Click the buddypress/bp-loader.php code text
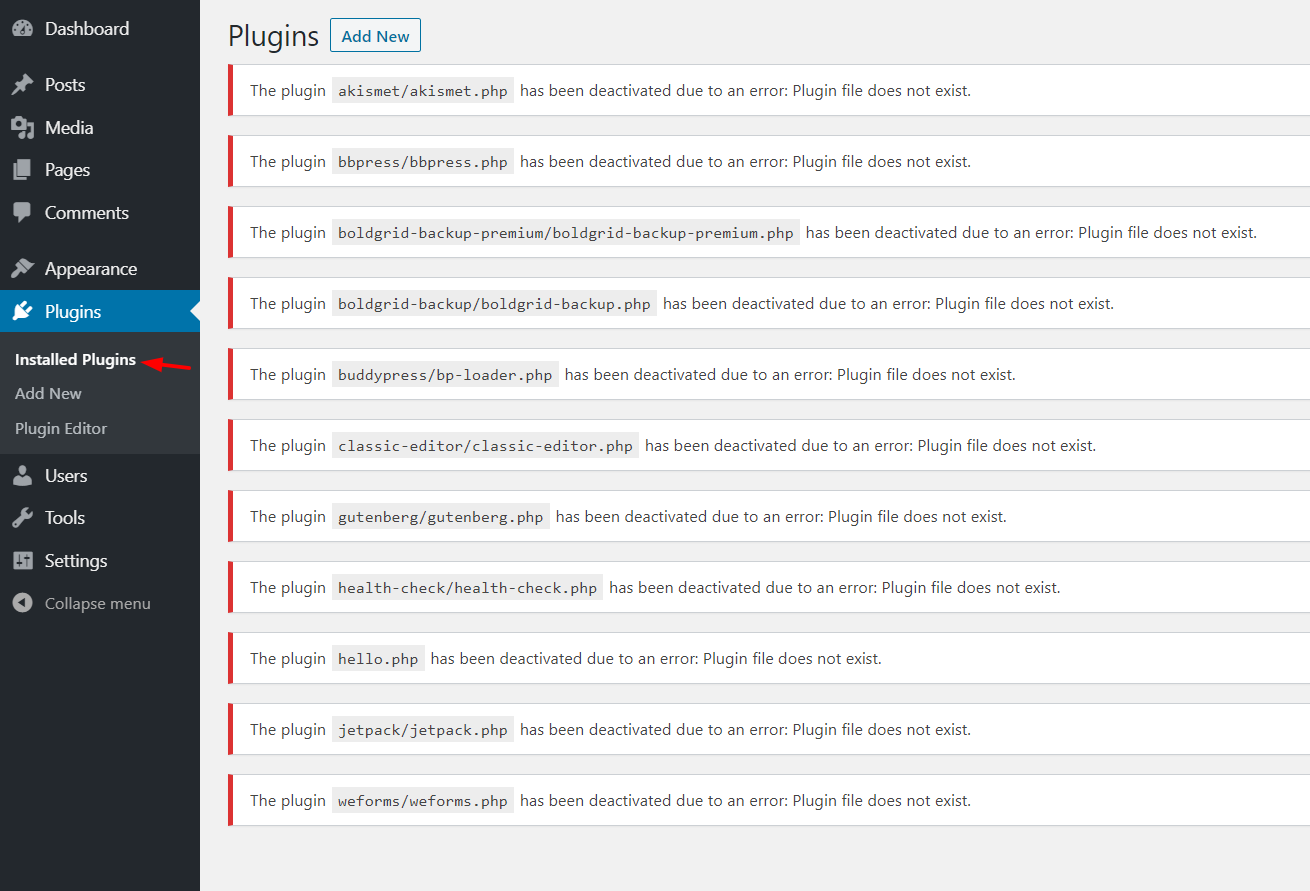 445,375
